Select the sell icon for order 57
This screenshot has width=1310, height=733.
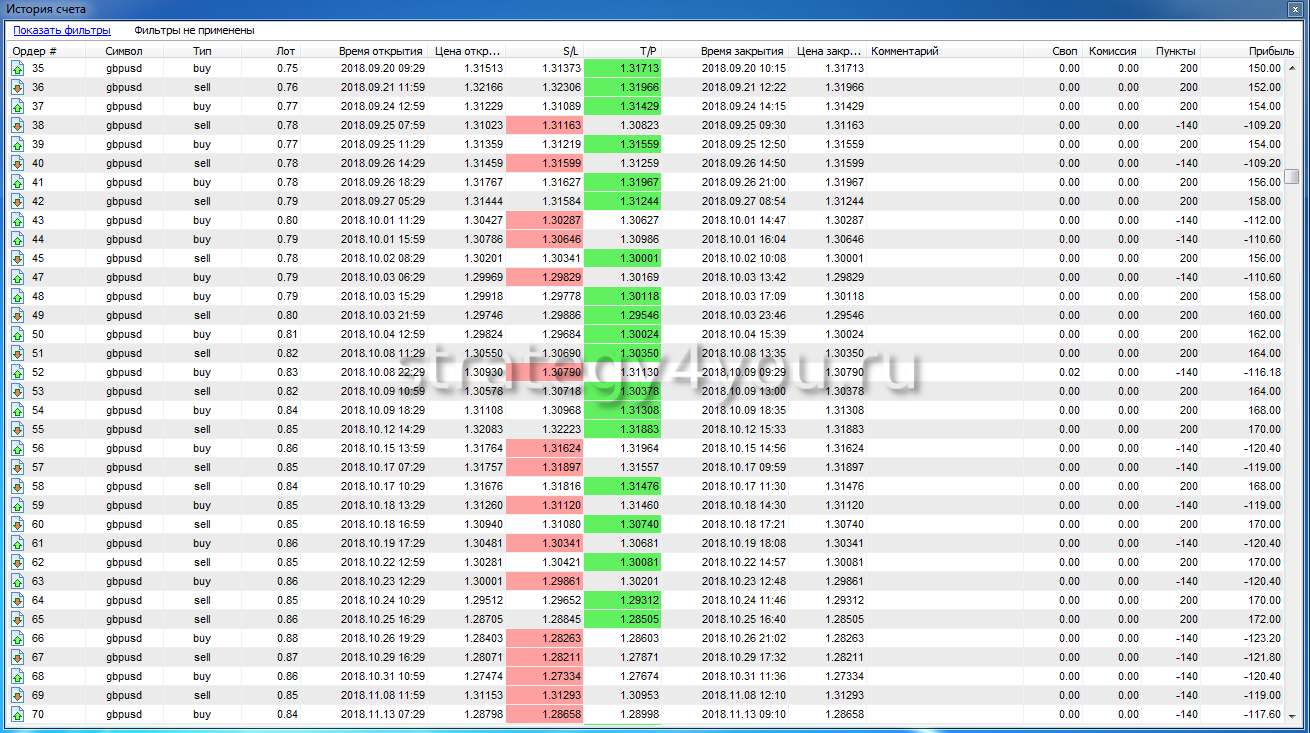[x=18, y=467]
